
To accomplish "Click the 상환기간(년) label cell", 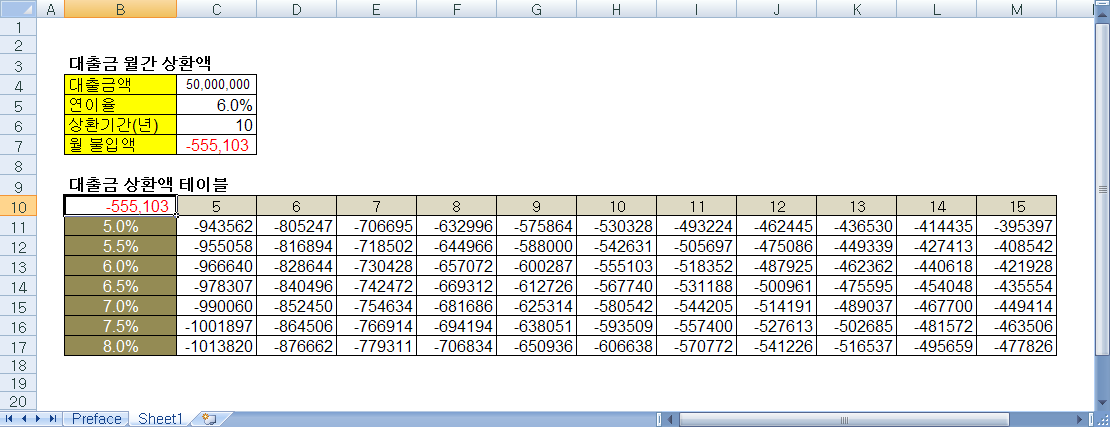I will pyautogui.click(x=120, y=125).
